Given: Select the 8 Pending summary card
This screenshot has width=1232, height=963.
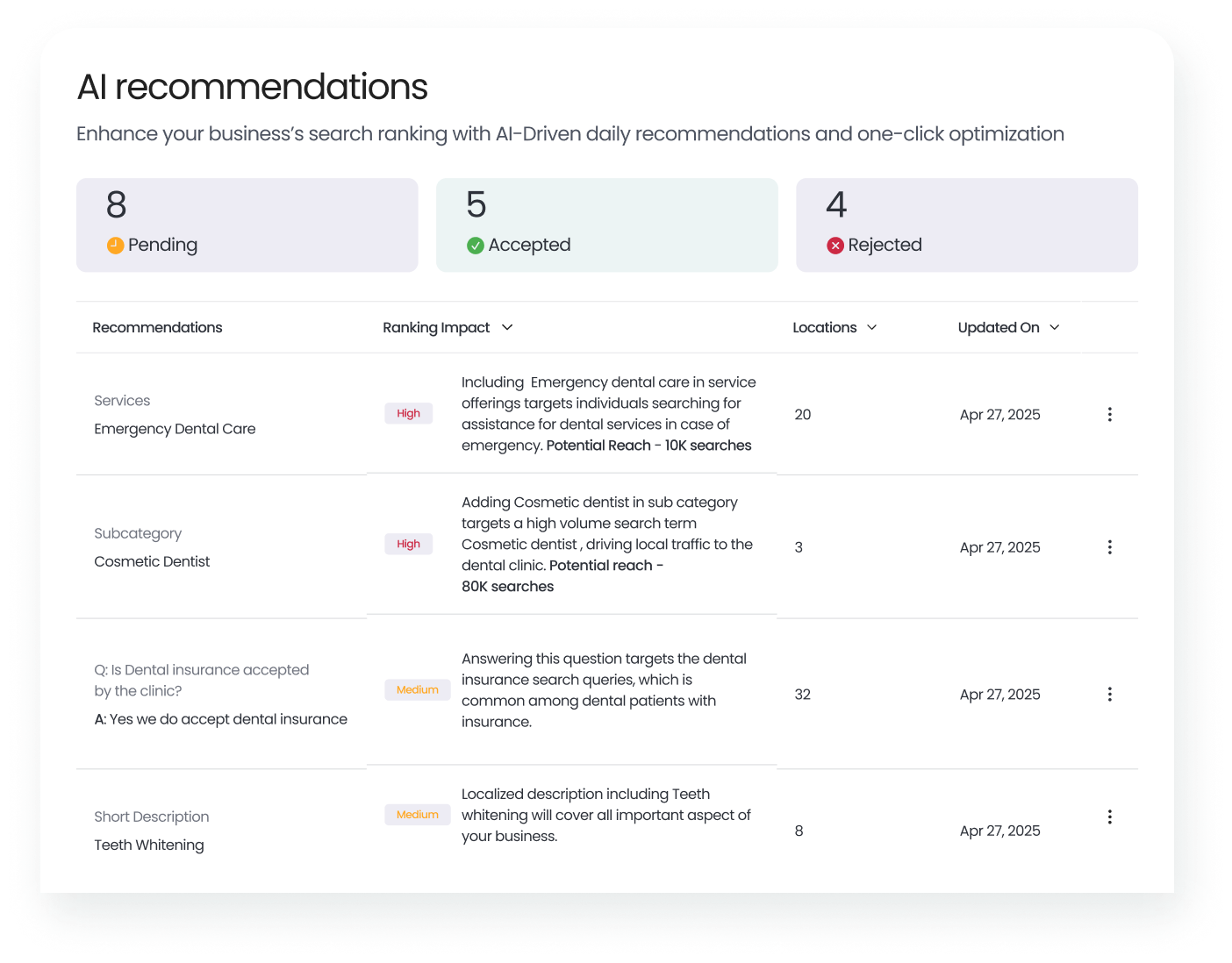Looking at the screenshot, I should pos(247,225).
